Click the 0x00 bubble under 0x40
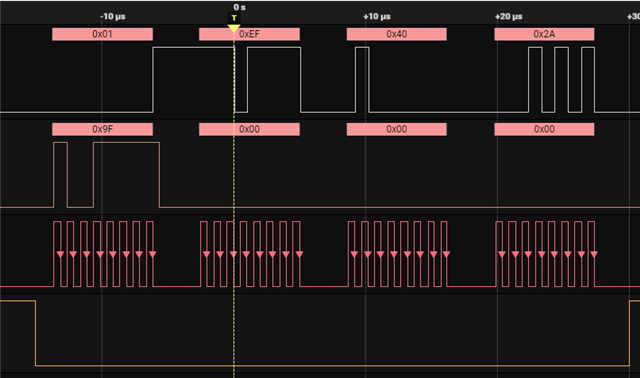 tap(397, 129)
